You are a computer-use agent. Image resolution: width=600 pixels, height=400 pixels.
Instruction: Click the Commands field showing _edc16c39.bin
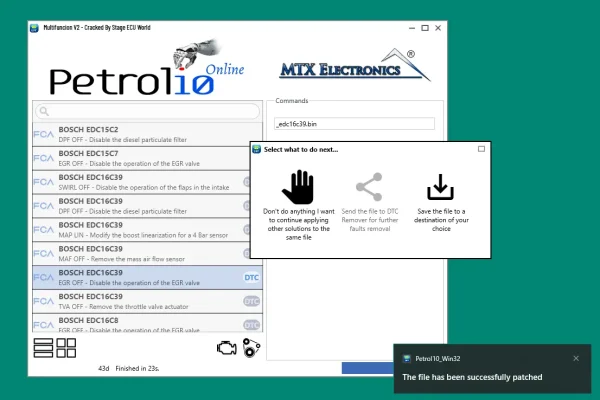354,124
